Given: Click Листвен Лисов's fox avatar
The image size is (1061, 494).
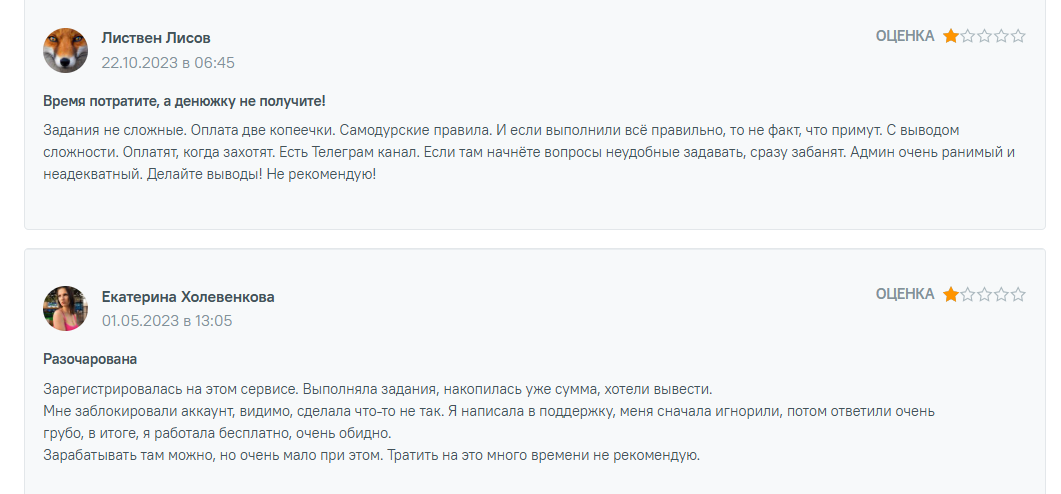Looking at the screenshot, I should [x=66, y=50].
